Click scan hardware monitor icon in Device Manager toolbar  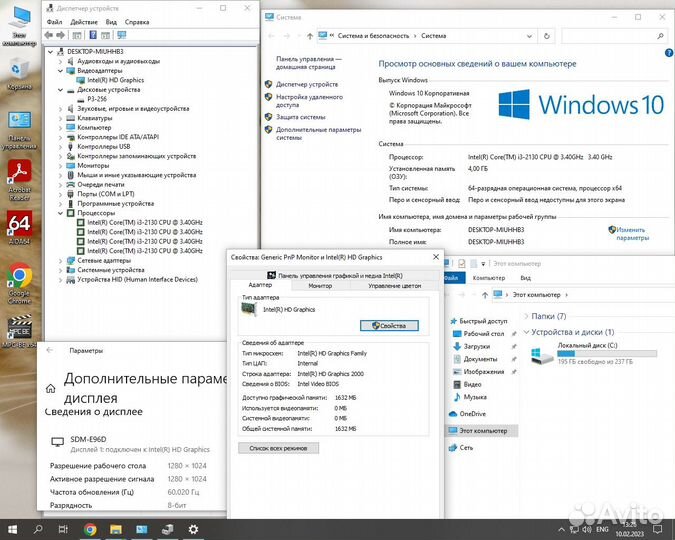[122, 35]
